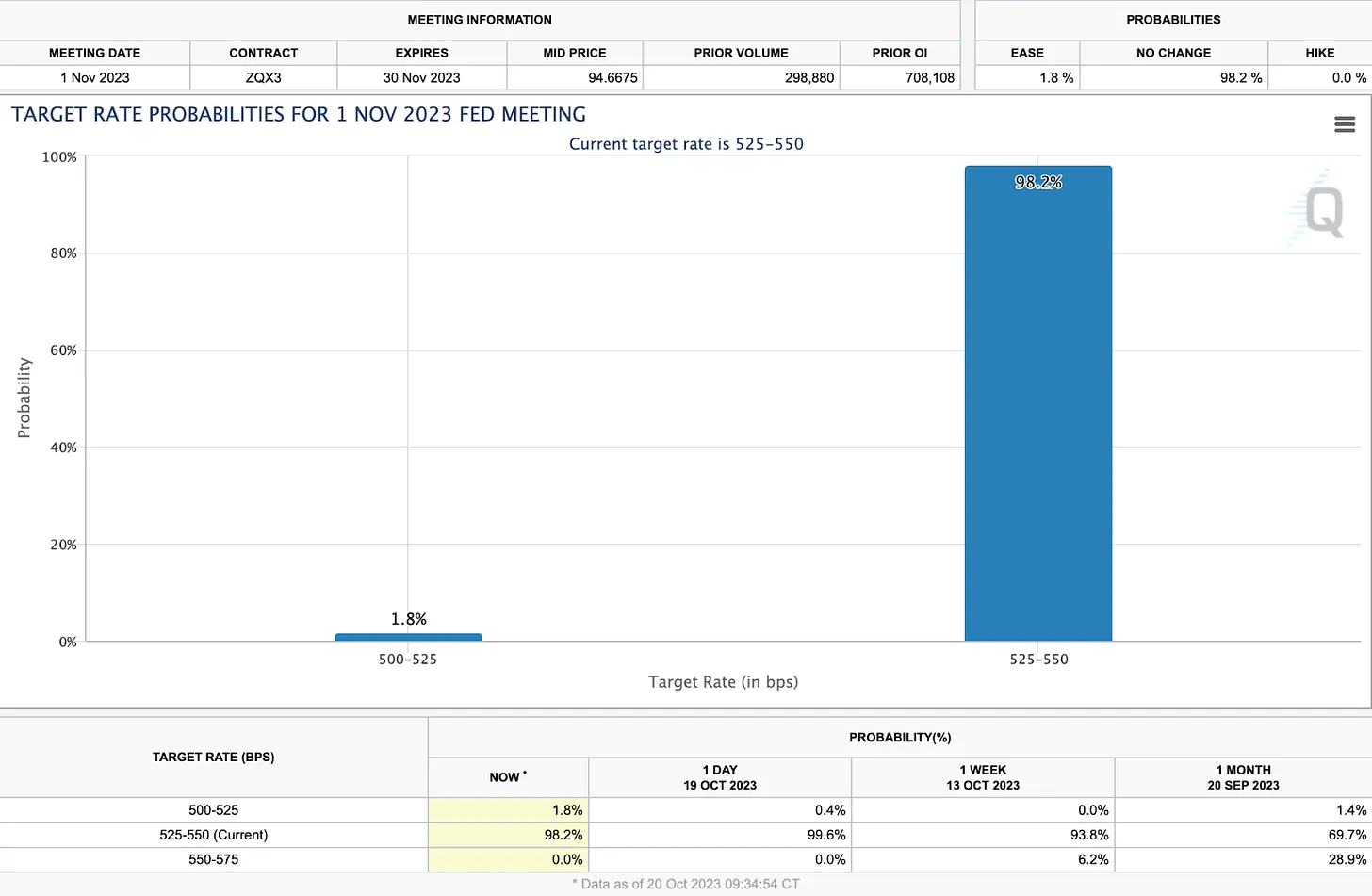Select the PRIOR VOLUME value 298,880

[808, 77]
